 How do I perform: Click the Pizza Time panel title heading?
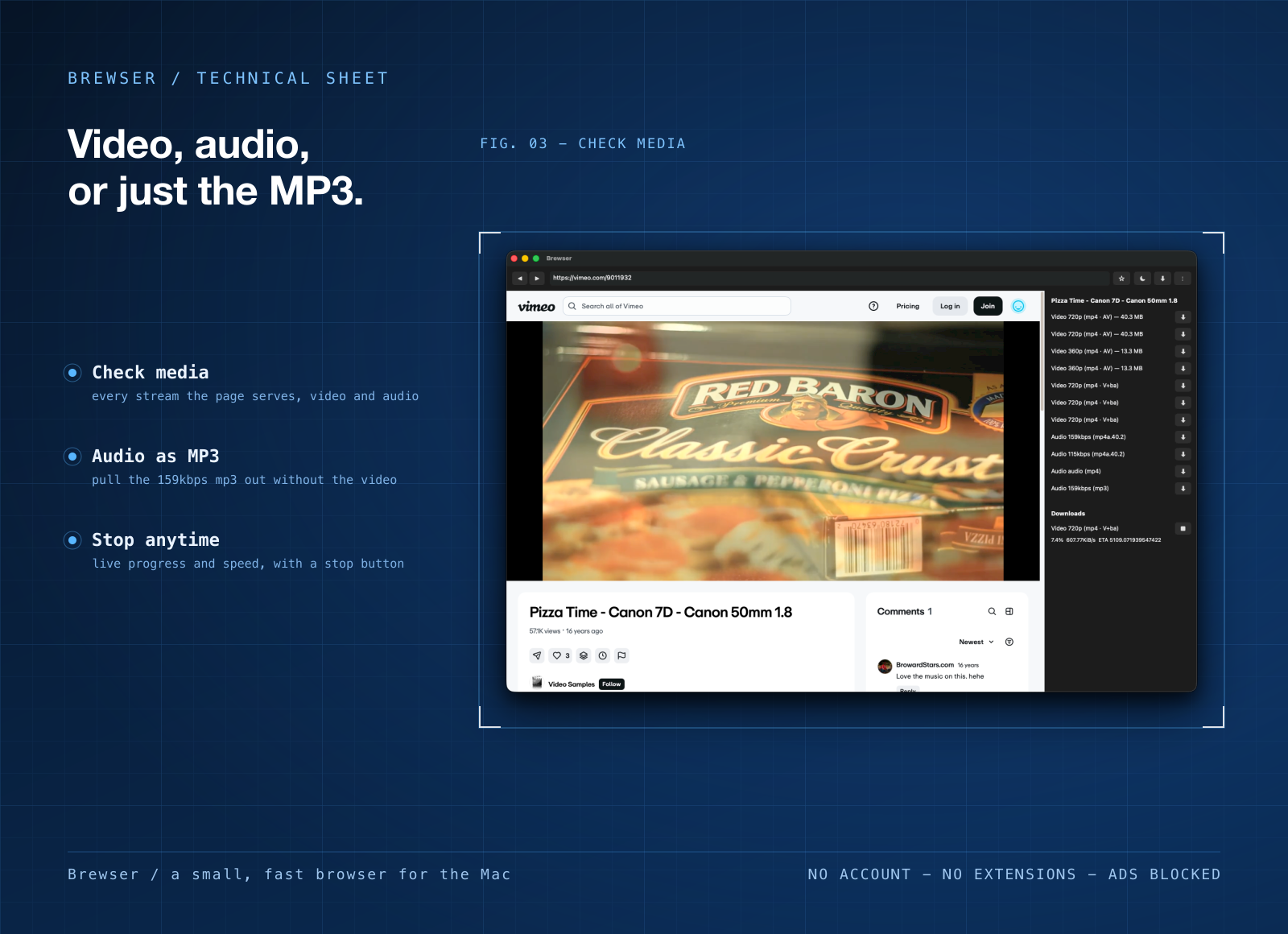tap(1114, 301)
